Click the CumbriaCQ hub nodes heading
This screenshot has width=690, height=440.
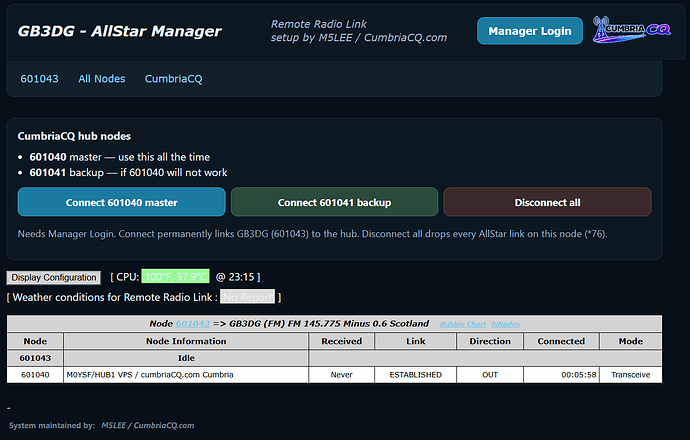[74, 136]
